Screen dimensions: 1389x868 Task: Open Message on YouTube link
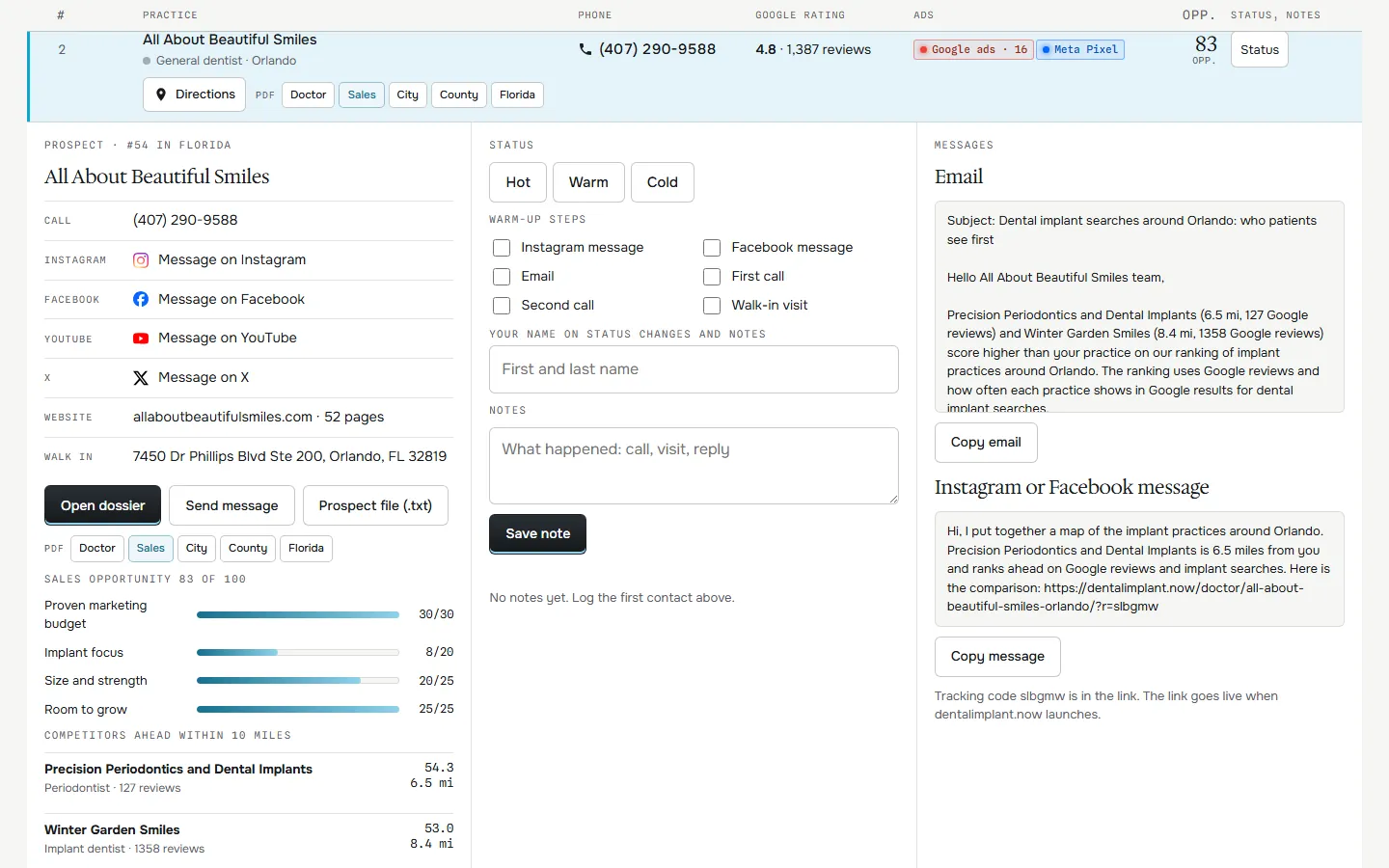pos(228,339)
